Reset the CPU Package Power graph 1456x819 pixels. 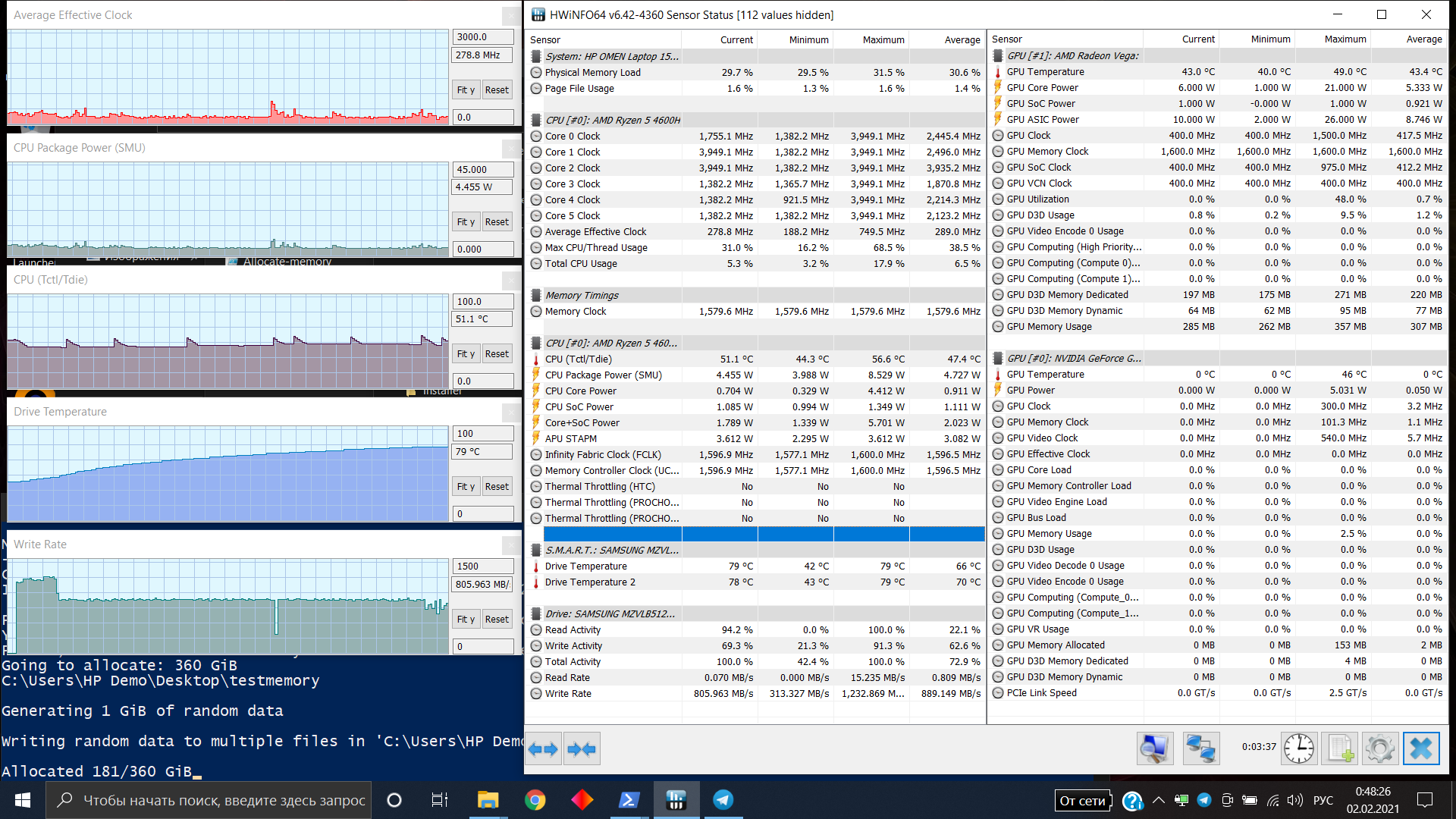point(497,222)
